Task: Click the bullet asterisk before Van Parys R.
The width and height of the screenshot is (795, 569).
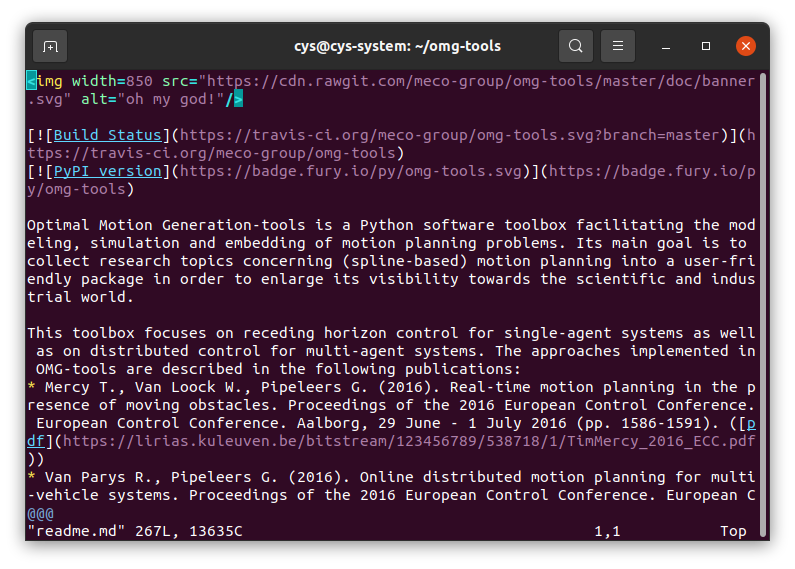Action: click(x=32, y=477)
